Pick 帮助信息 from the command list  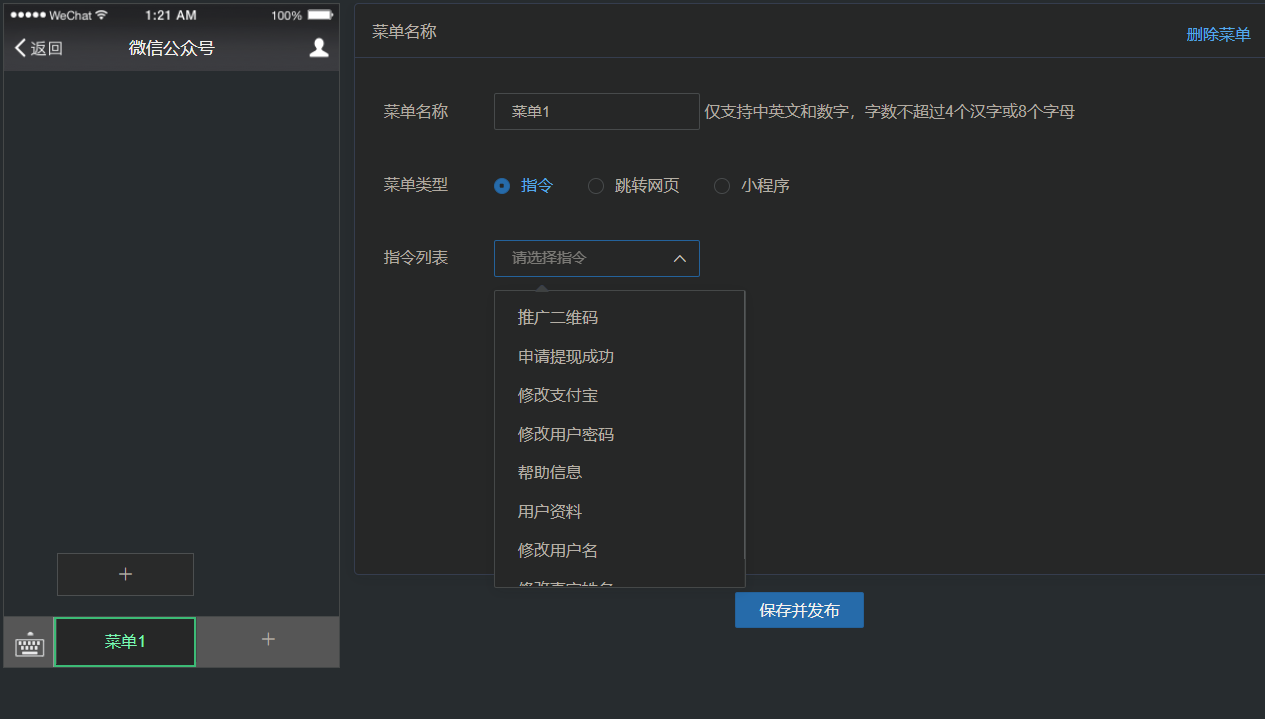tap(620, 472)
